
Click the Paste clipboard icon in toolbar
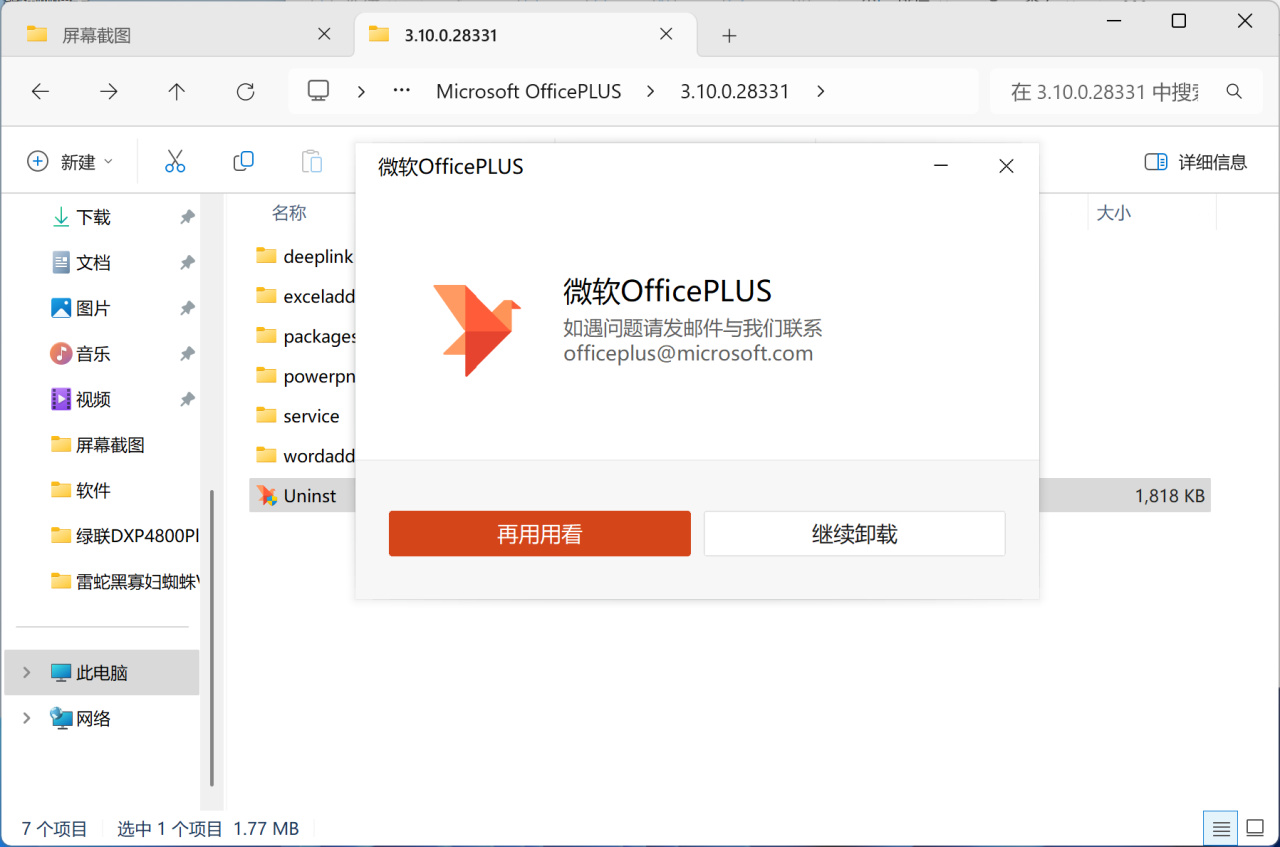click(312, 161)
